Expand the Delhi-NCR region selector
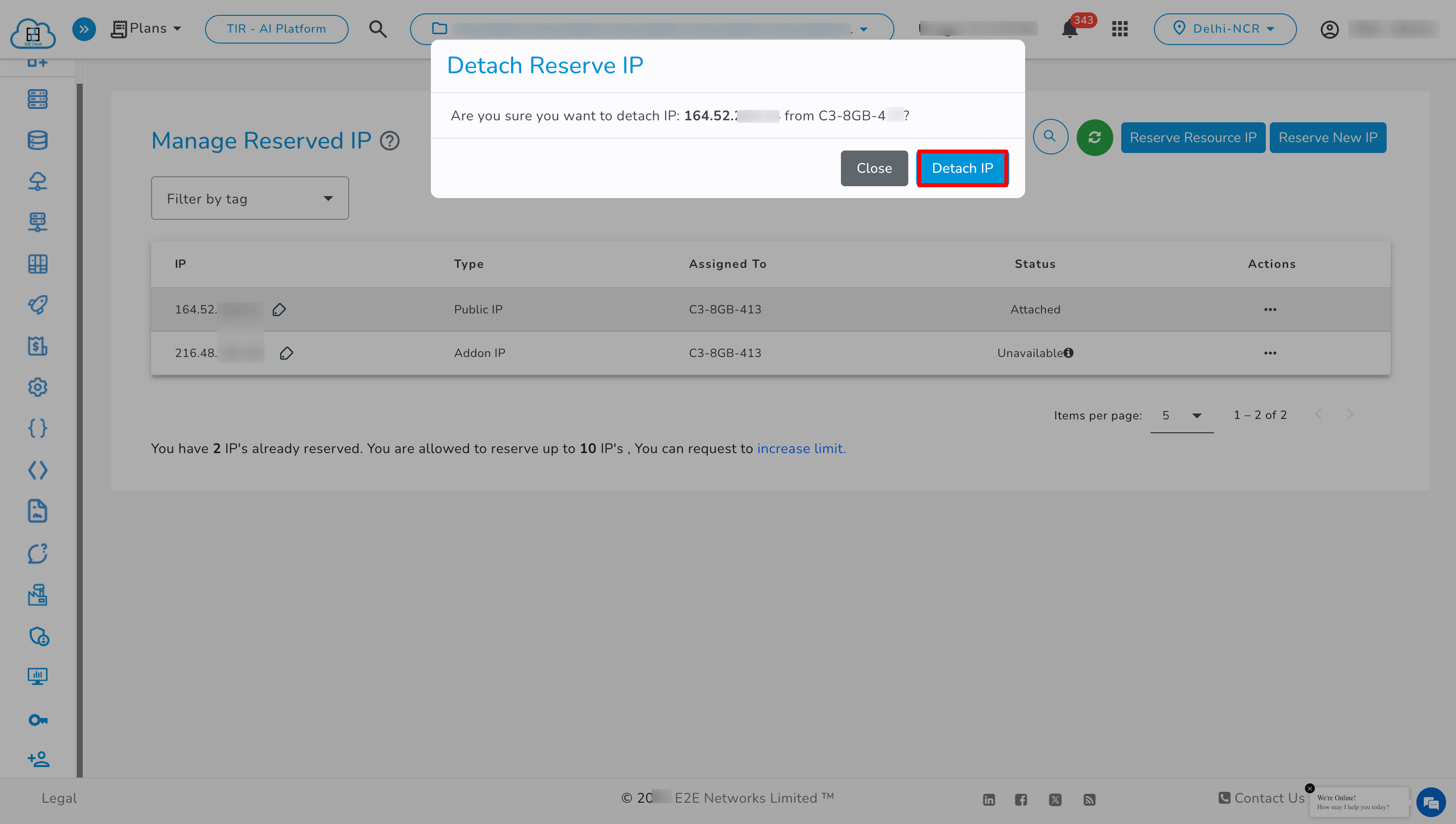 tap(1225, 28)
